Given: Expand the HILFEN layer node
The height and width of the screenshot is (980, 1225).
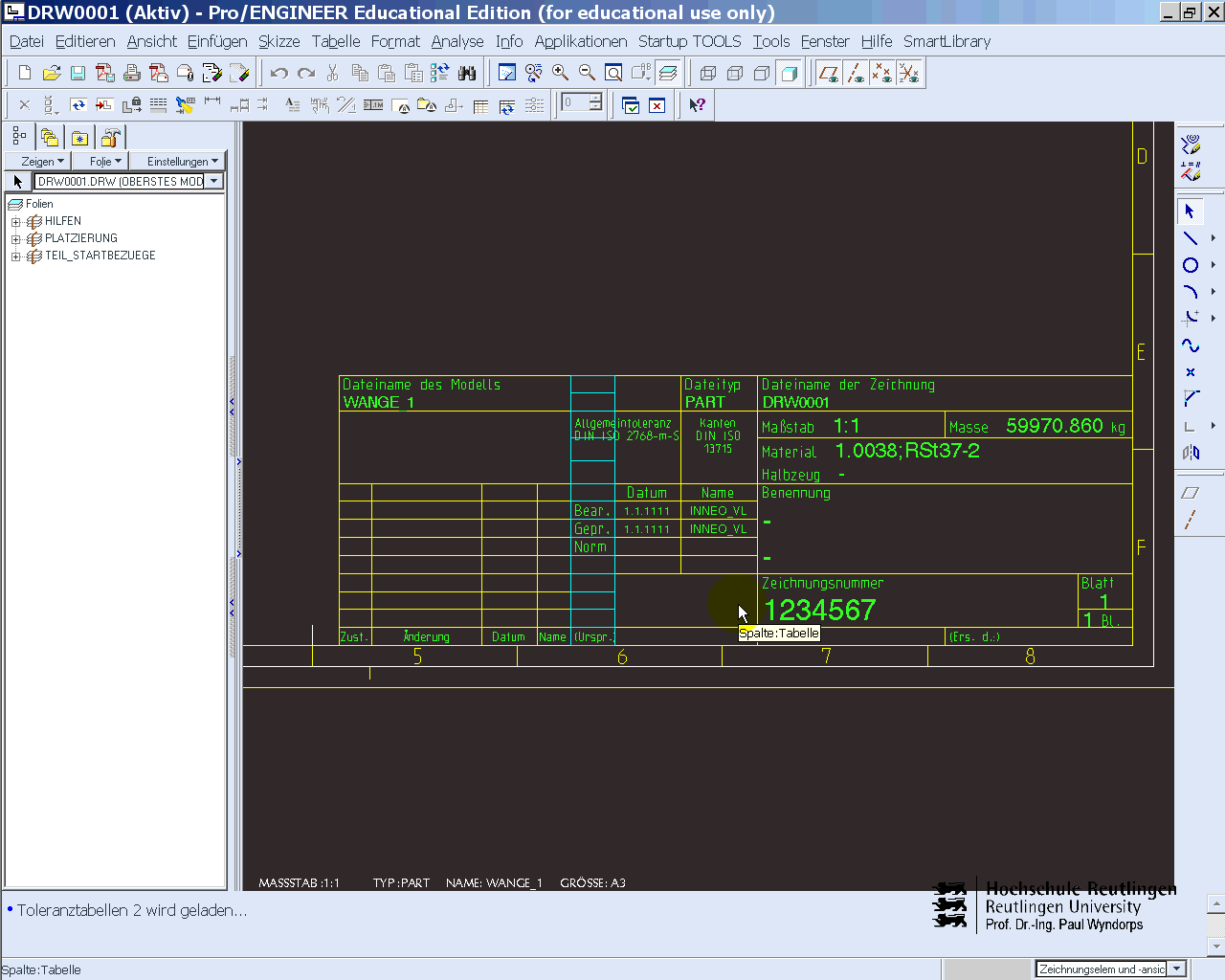Looking at the screenshot, I should pos(16,222).
